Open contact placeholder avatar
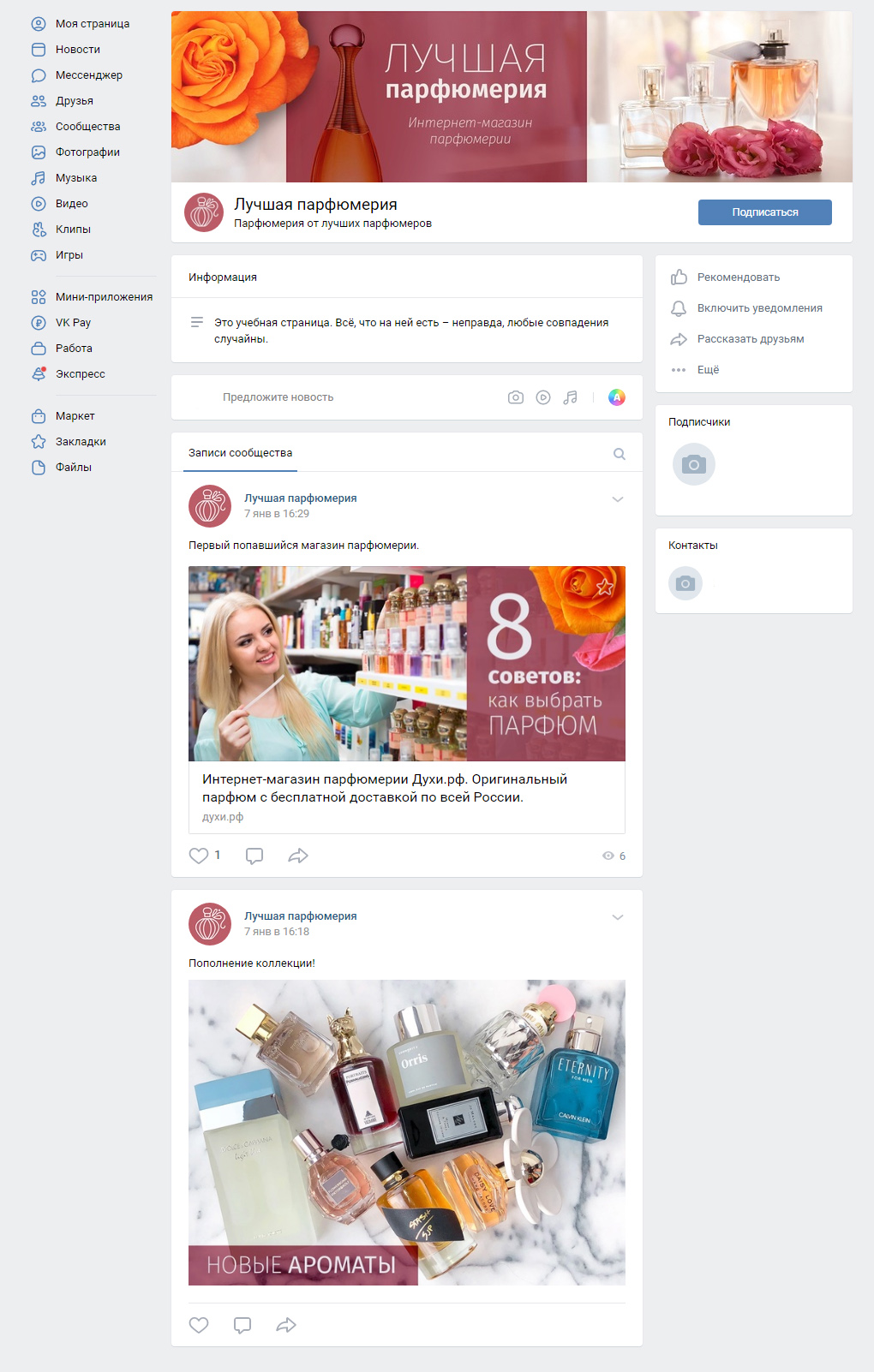 (685, 583)
